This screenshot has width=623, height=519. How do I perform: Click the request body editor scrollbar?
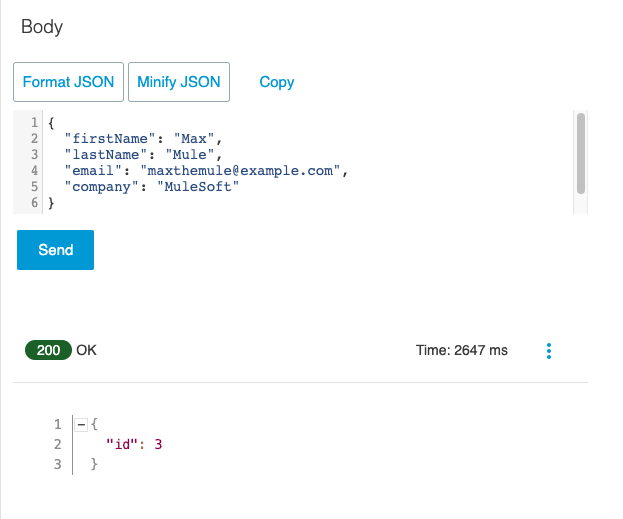581,153
